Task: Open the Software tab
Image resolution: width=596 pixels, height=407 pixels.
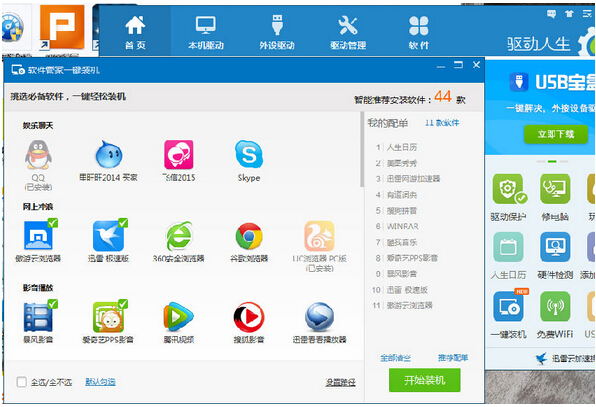Action: tap(418, 32)
